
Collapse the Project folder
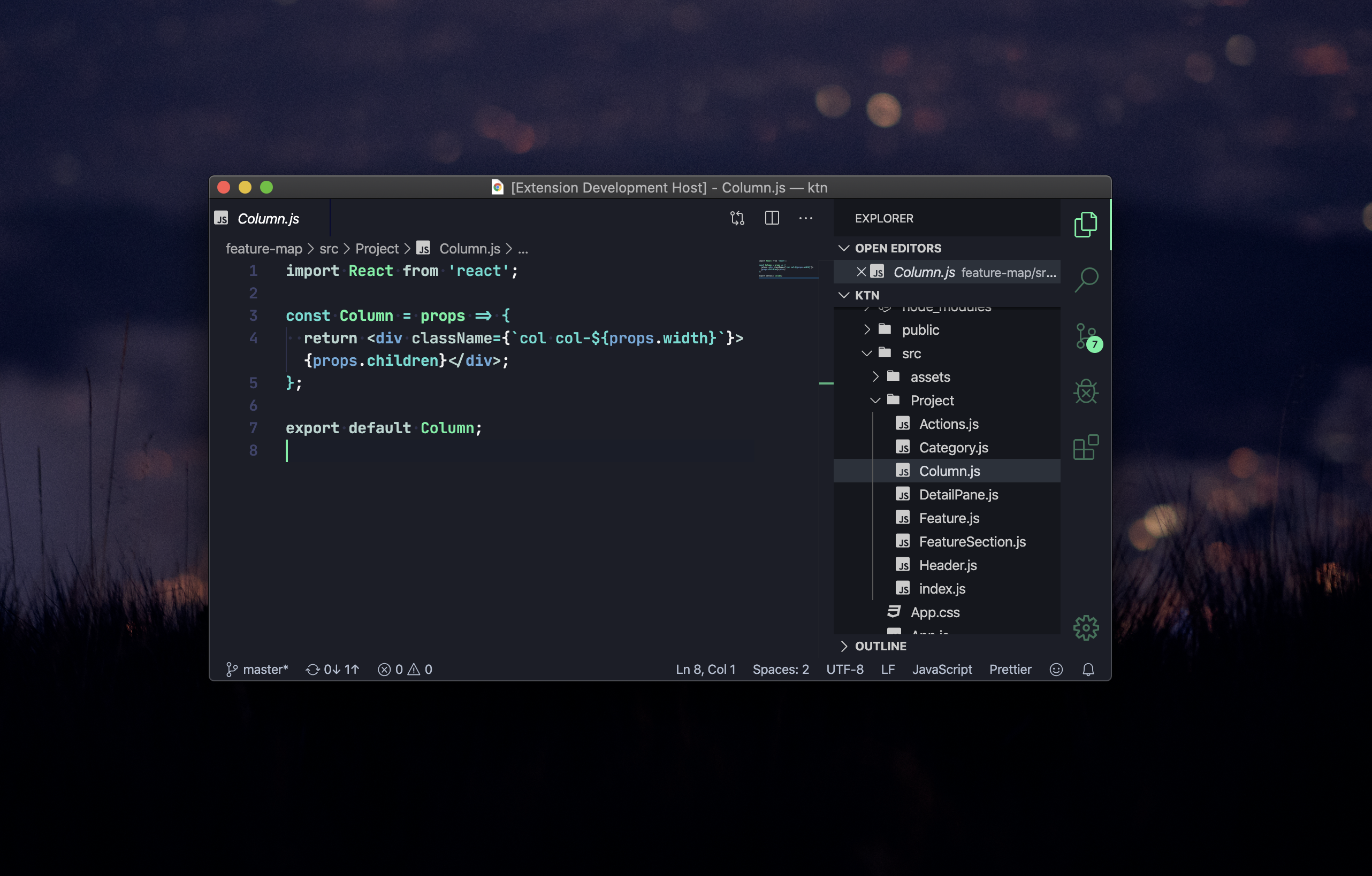(x=932, y=401)
